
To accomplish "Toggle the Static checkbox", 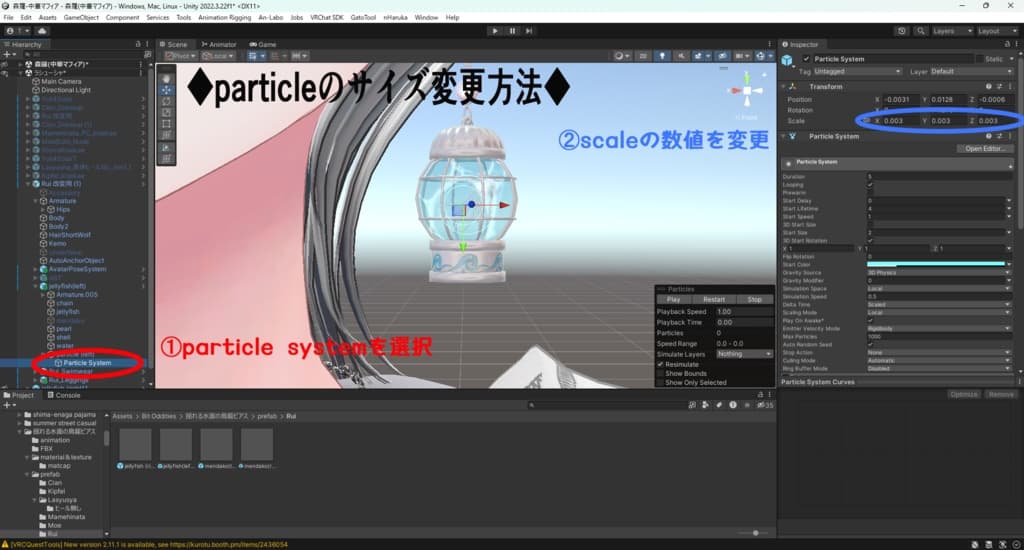I will click(979, 59).
